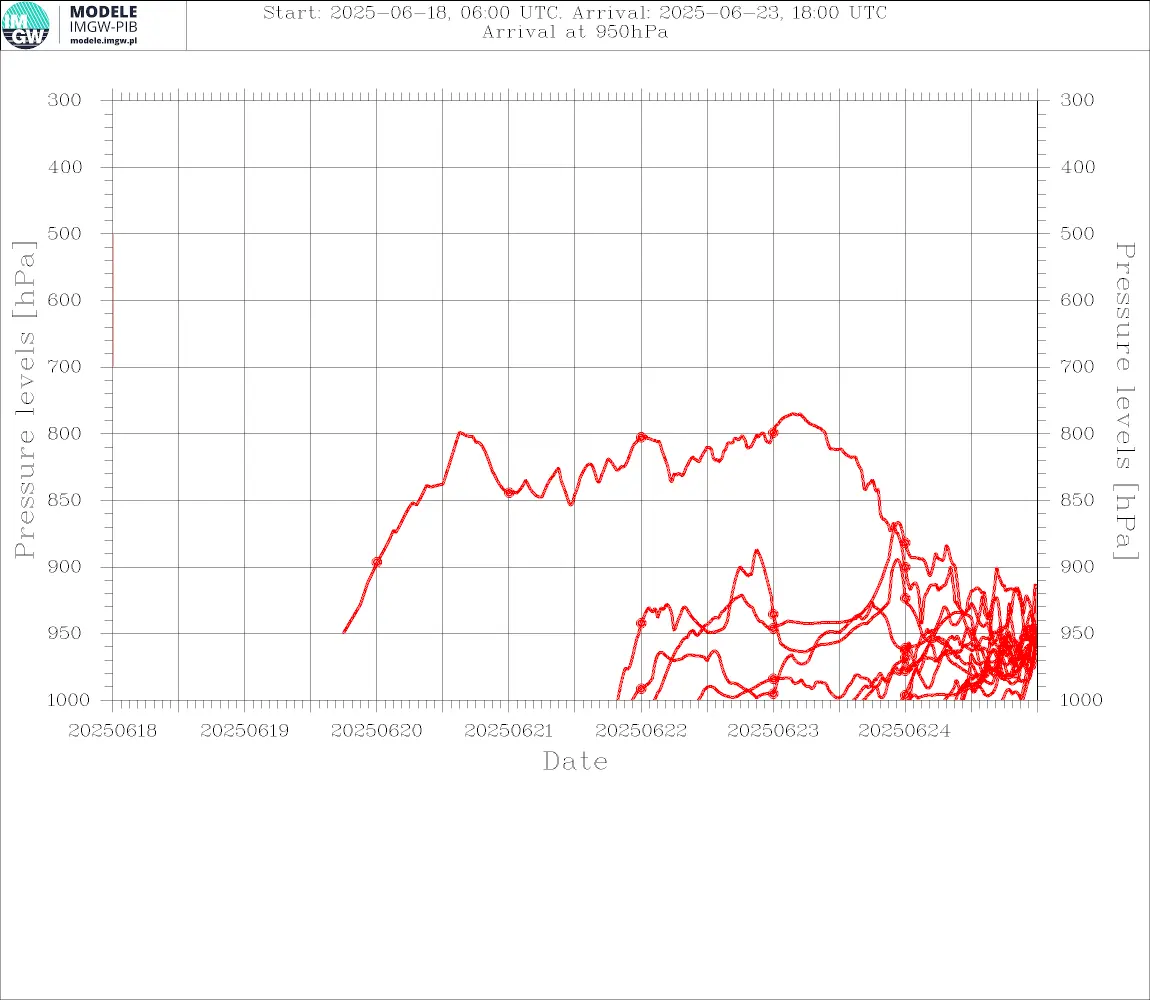Click the left axis 500 pressure label
This screenshot has height=1000, width=1150.
point(65,233)
